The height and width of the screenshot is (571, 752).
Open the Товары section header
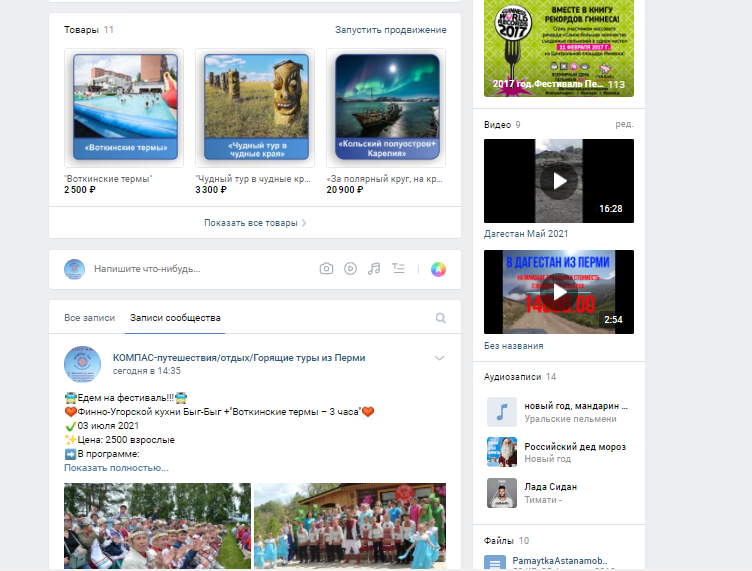82,30
